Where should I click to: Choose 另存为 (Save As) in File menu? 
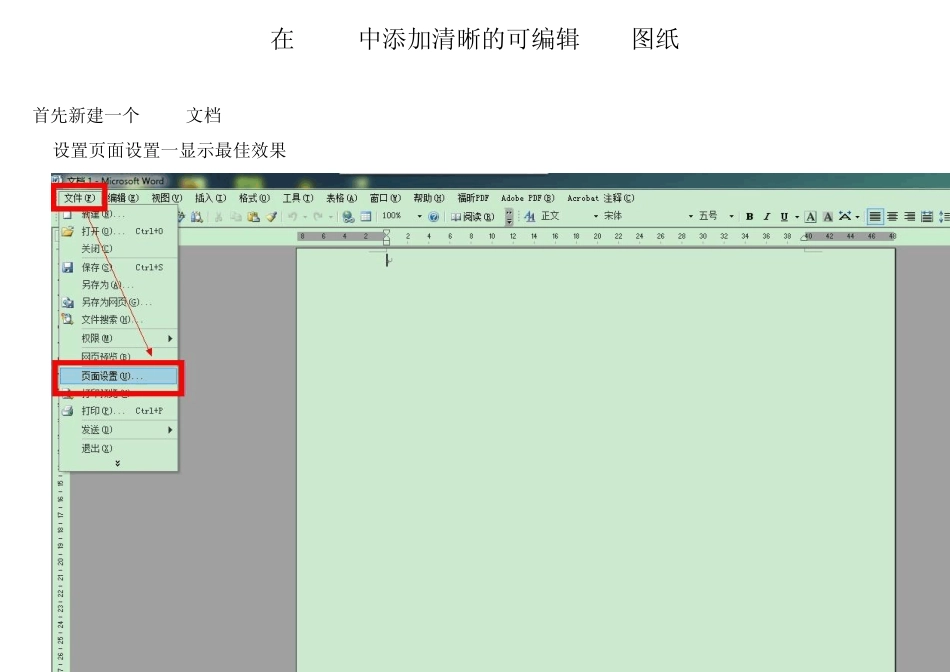[x=119, y=285]
